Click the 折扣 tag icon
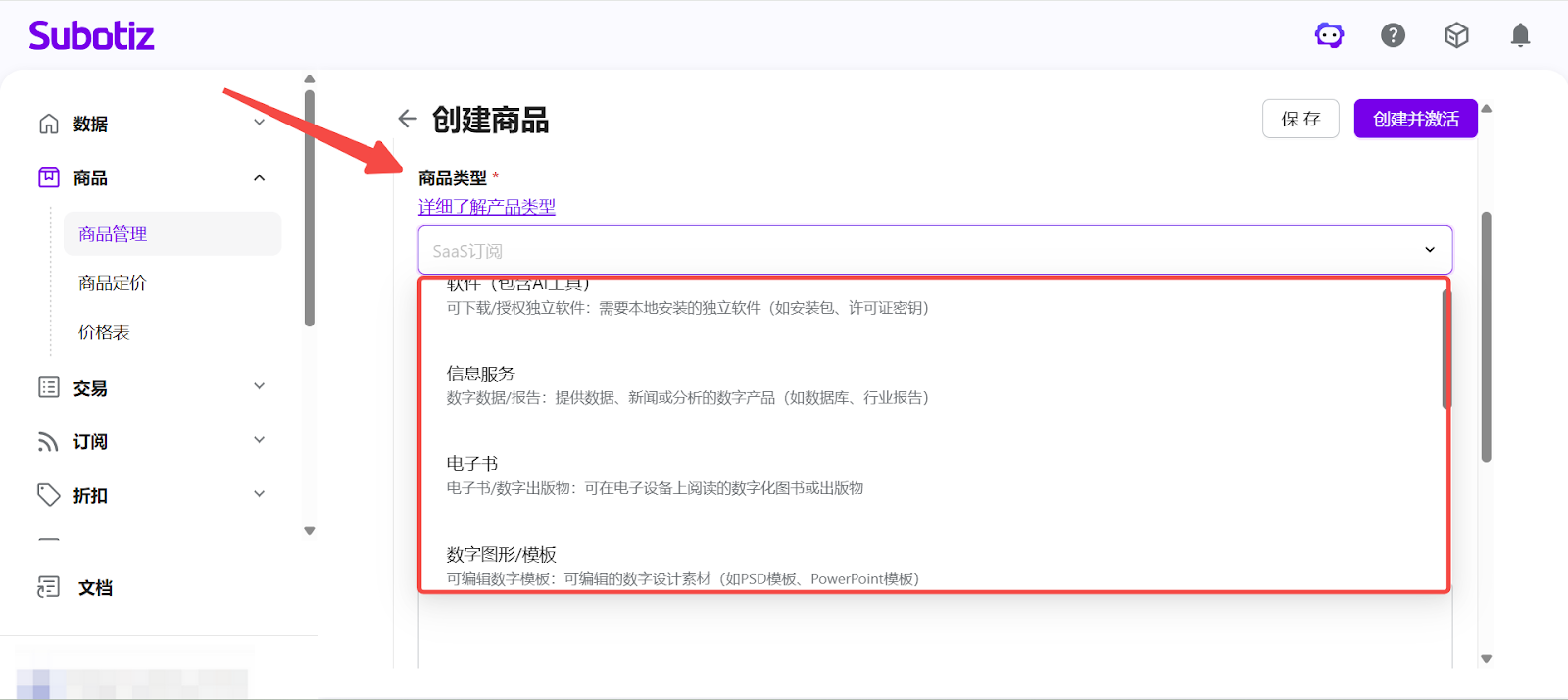 point(48,495)
